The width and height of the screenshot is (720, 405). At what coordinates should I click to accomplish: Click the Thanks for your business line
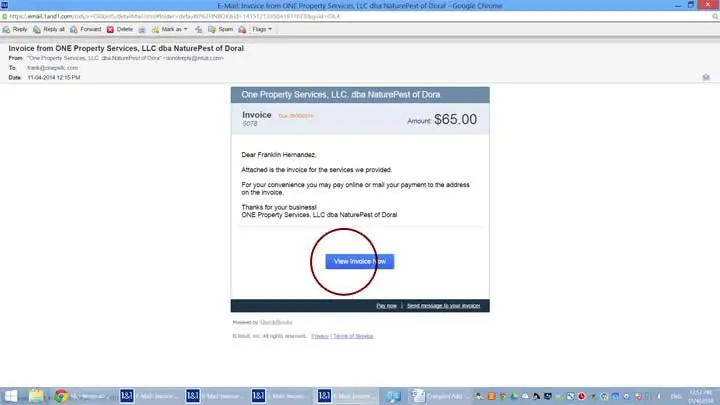279,207
